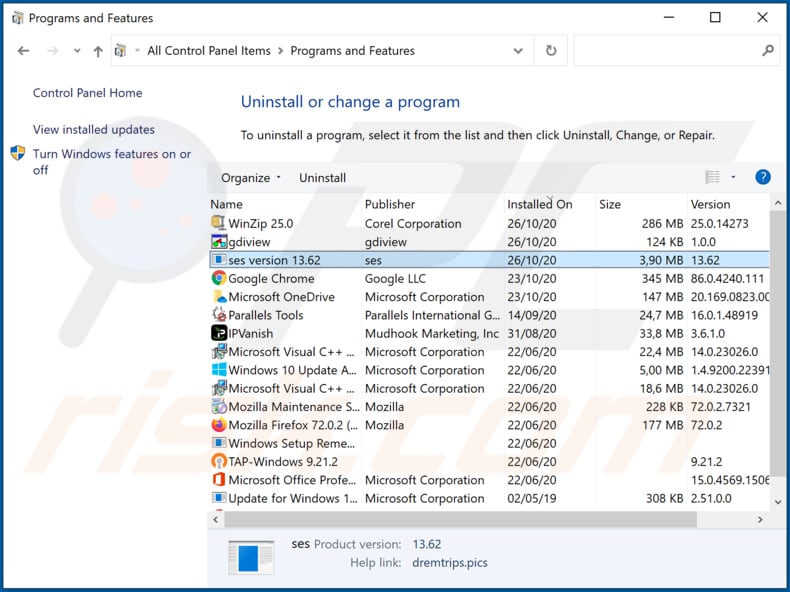
Task: Click the Microsoft Visual C++ 18,6 MB icon
Action: [x=219, y=388]
